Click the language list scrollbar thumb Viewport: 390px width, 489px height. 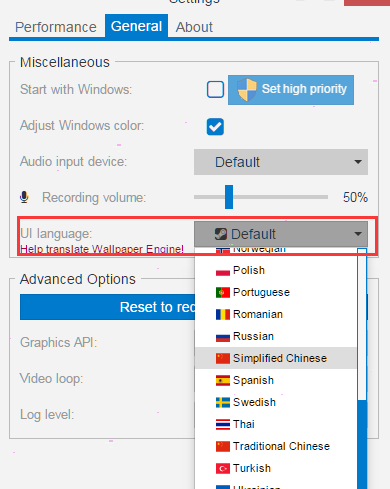click(362, 445)
